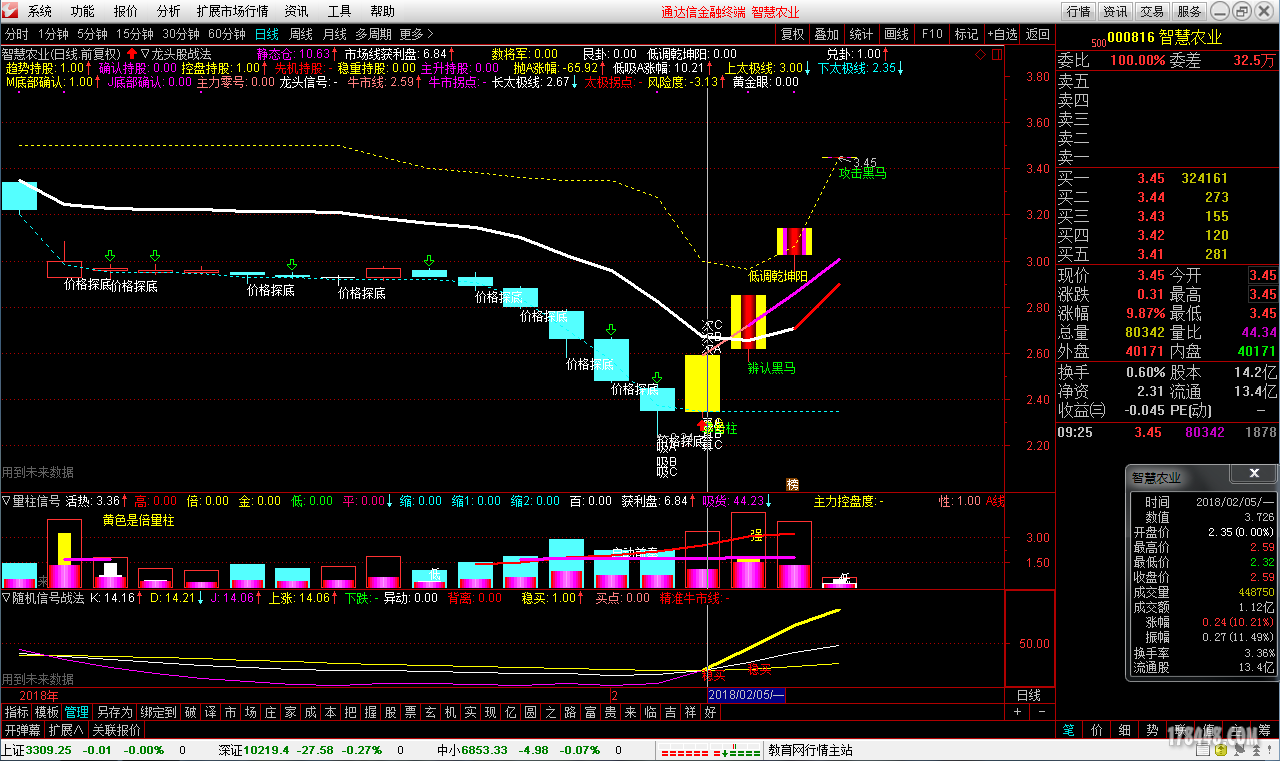Select the 笔 tab in quote panel
The width and height of the screenshot is (1280, 761).
coord(1068,730)
